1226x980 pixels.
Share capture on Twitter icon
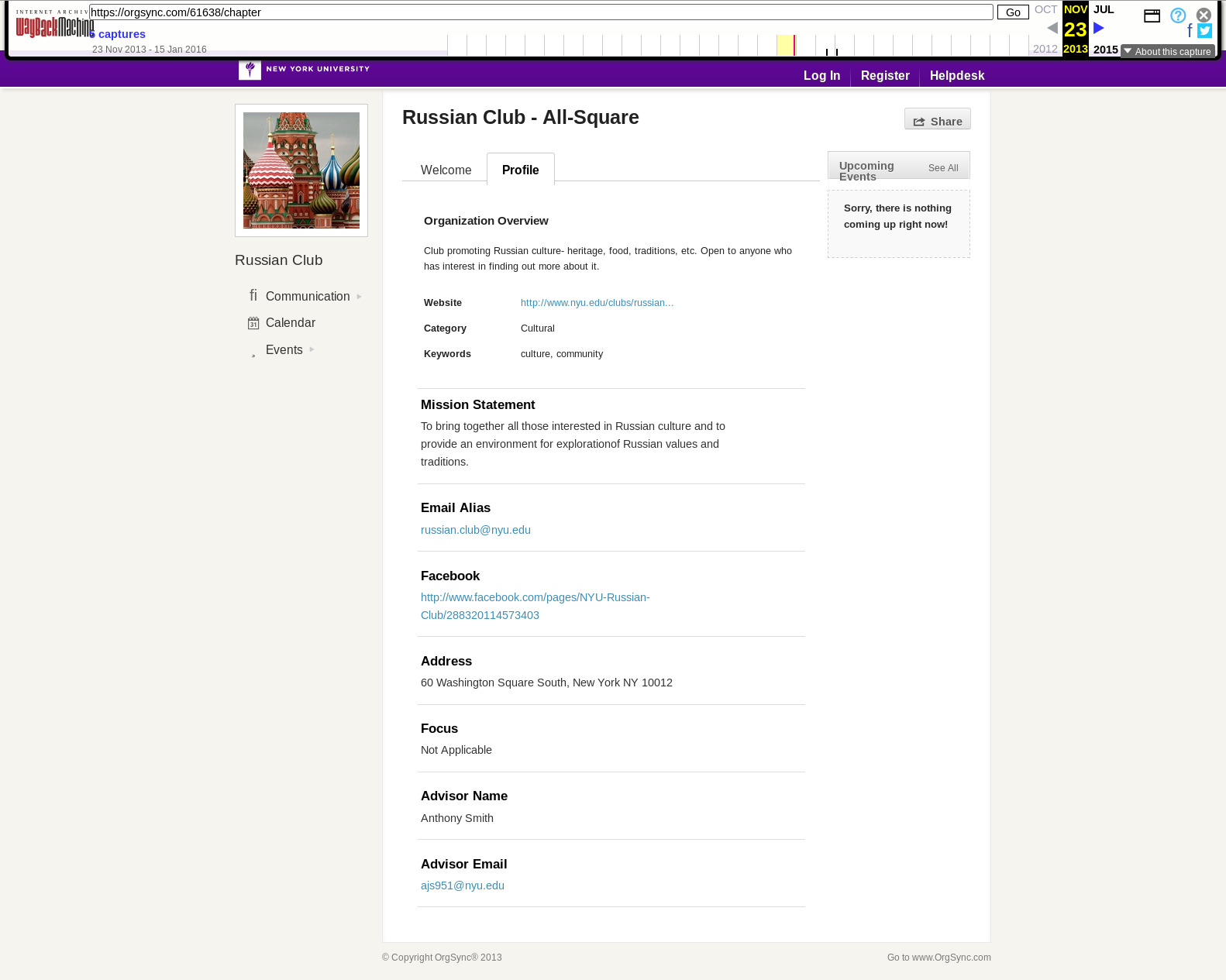coord(1204,31)
